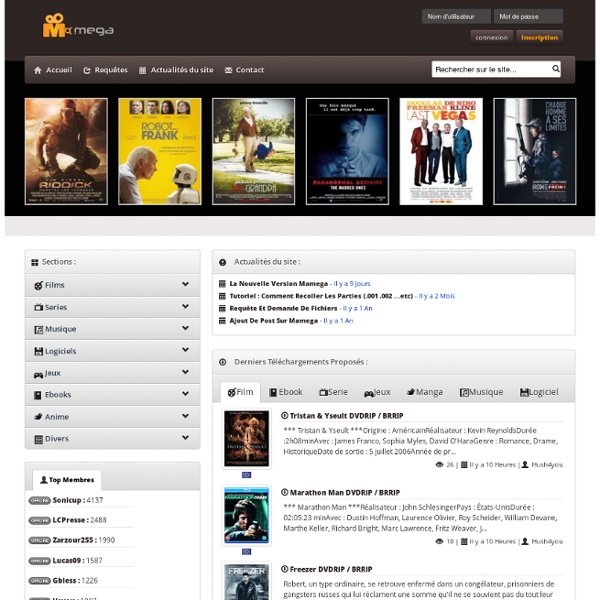Open the Paranormal Activity poster
Image resolution: width=600 pixels, height=600 pixels.
(347, 151)
